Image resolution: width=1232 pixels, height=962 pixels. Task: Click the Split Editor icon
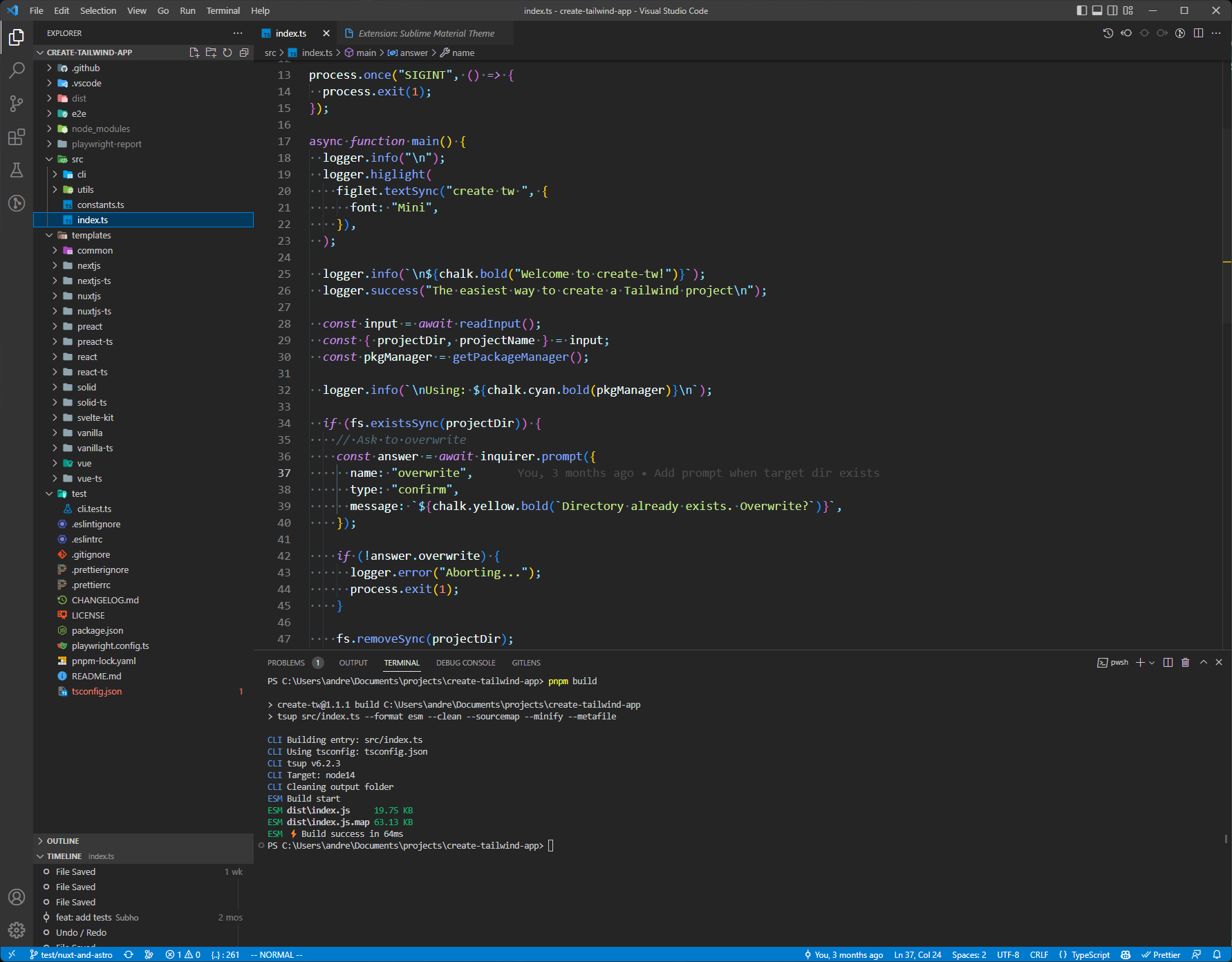(x=1198, y=32)
